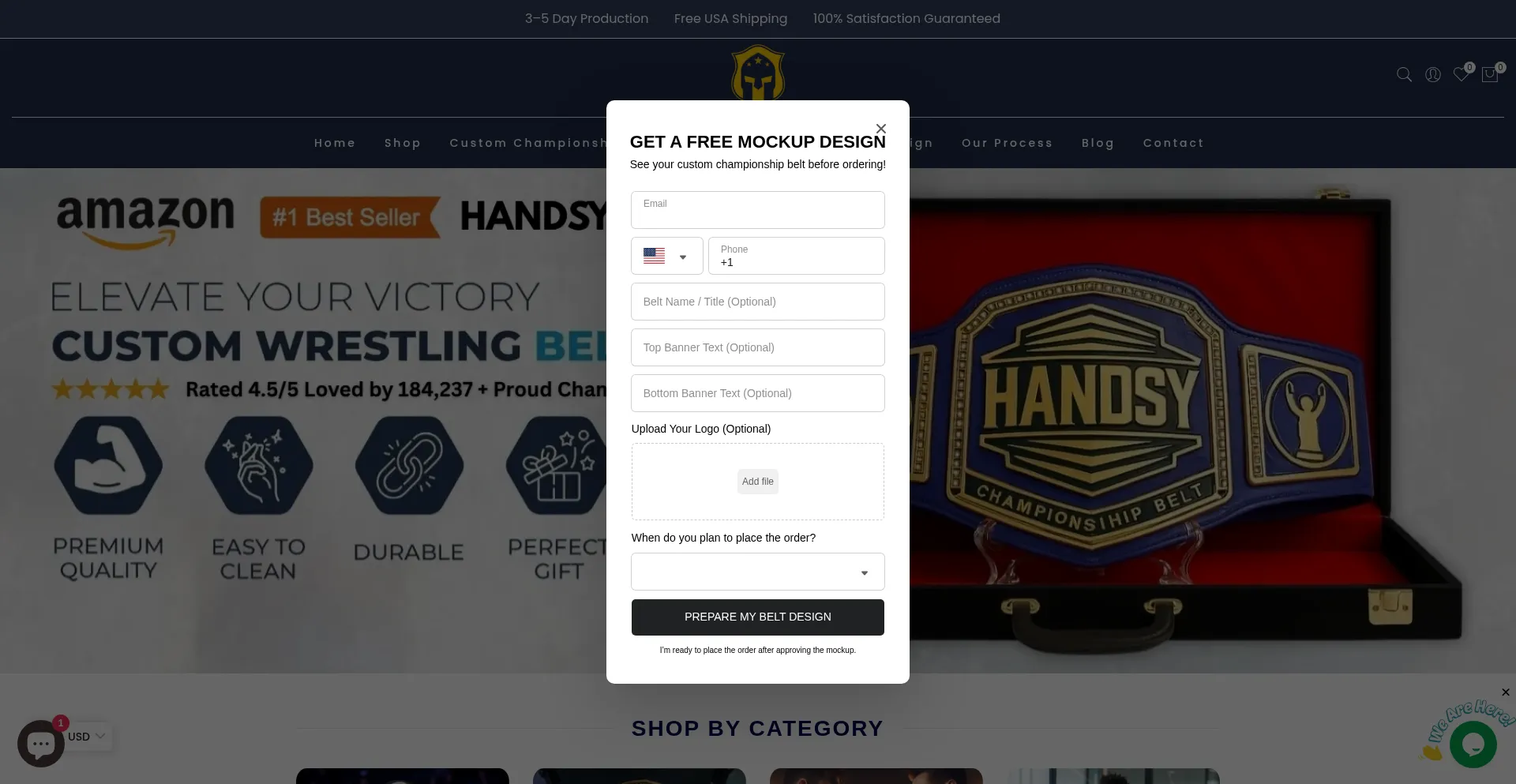Screen dimensions: 1516x784
Task: Open the Shopify chat bubble
Action: (x=41, y=743)
